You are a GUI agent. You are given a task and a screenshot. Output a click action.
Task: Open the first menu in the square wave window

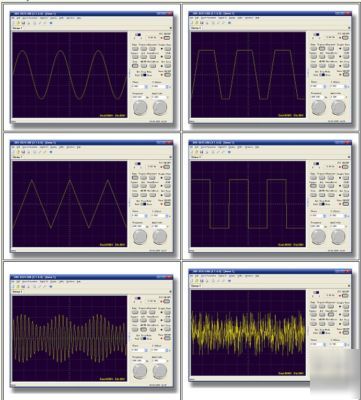(x=192, y=147)
